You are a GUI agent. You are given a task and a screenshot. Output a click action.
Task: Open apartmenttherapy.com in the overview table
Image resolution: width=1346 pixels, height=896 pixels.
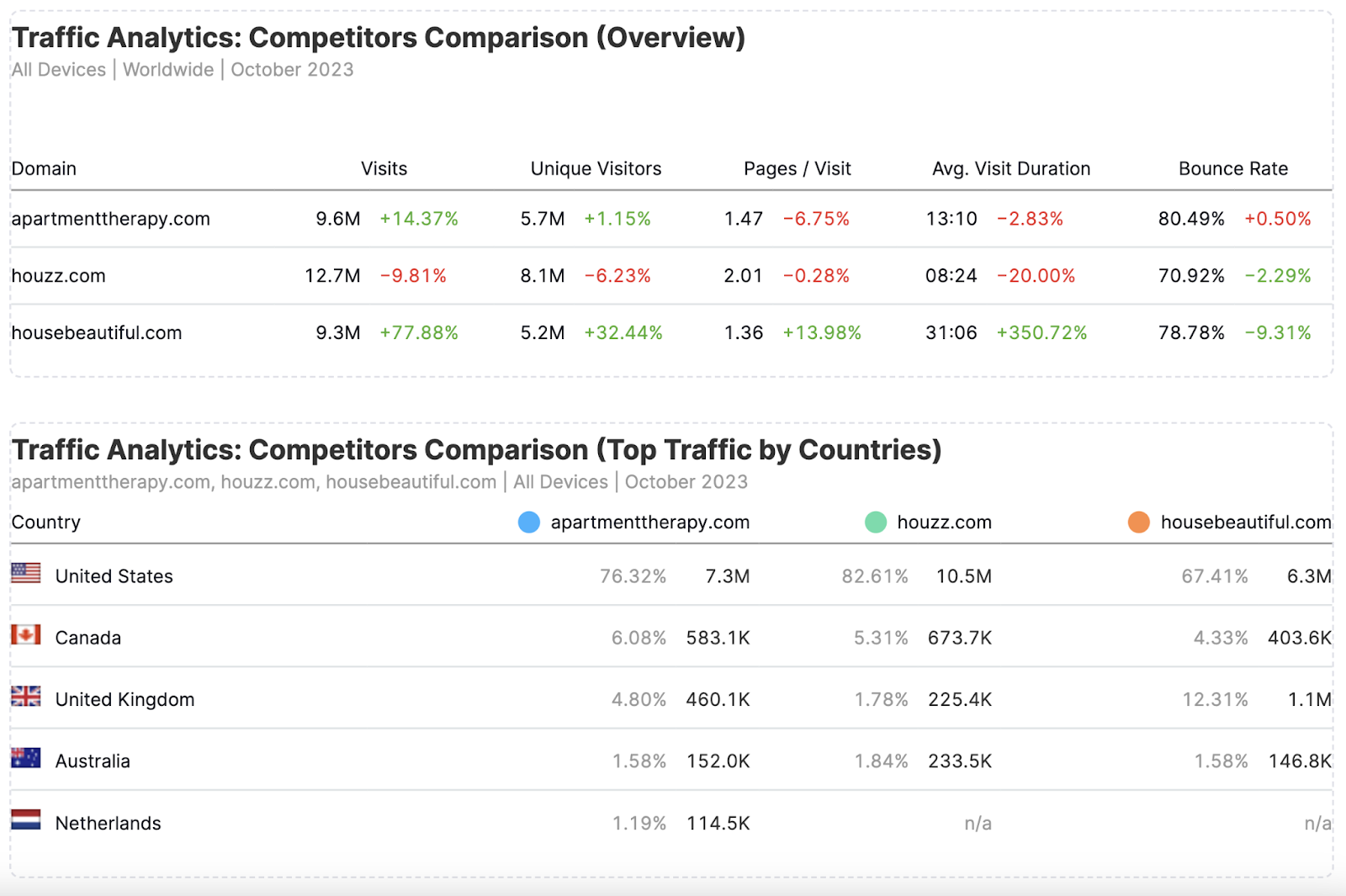110,219
